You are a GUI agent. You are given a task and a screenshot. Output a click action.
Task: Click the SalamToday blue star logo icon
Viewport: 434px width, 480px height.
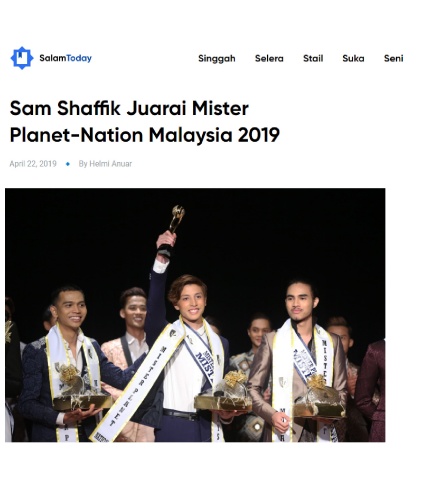coord(22,58)
